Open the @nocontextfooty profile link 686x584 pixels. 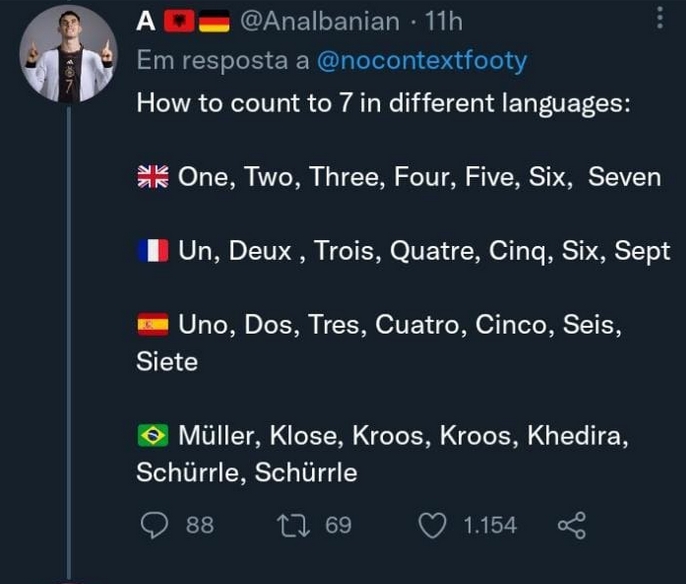[x=421, y=61]
